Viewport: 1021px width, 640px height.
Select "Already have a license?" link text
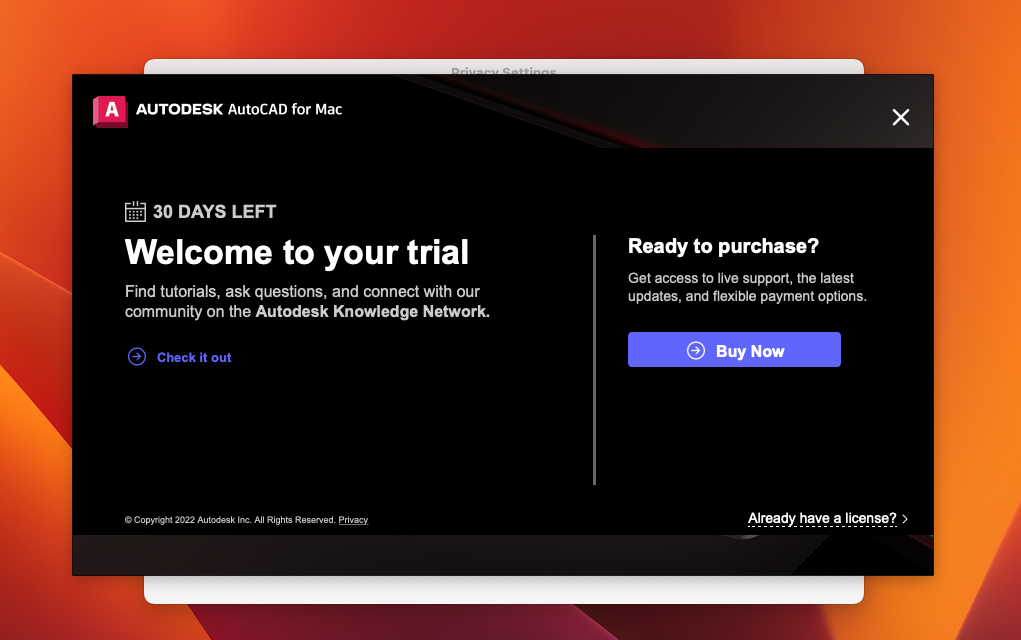click(x=822, y=518)
